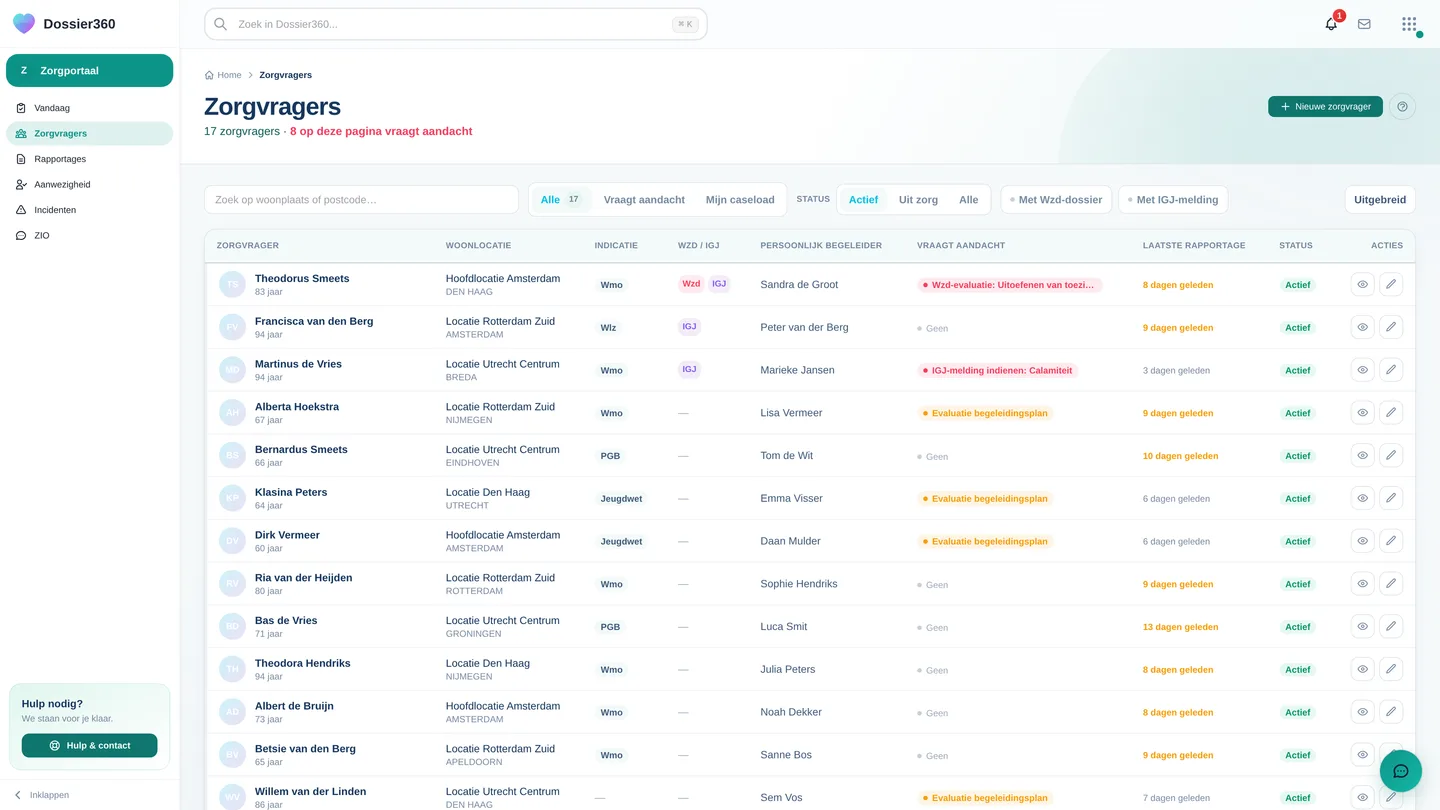Switch to Mijn caseload tab
The width and height of the screenshot is (1440, 810).
coord(740,200)
